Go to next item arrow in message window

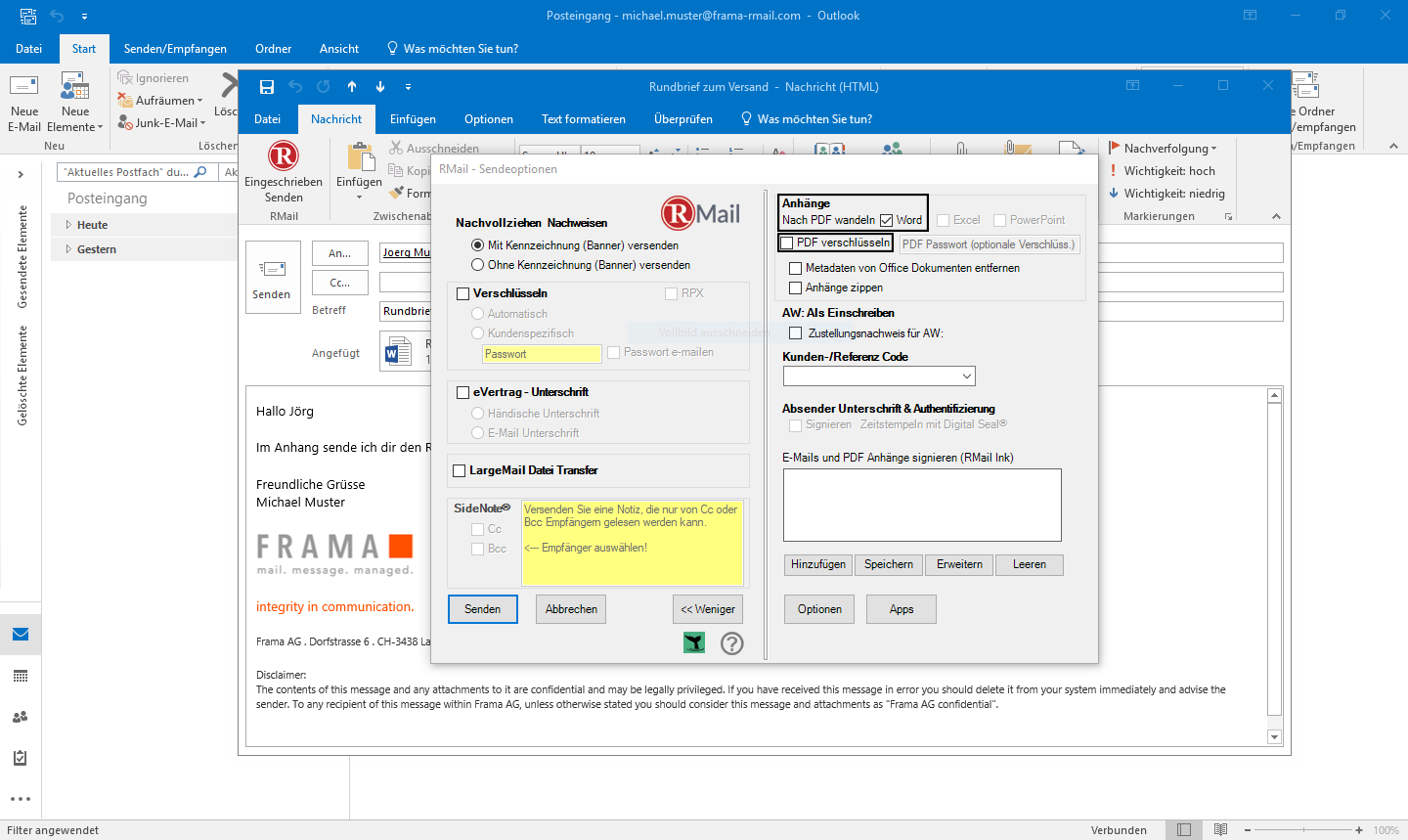(x=380, y=86)
